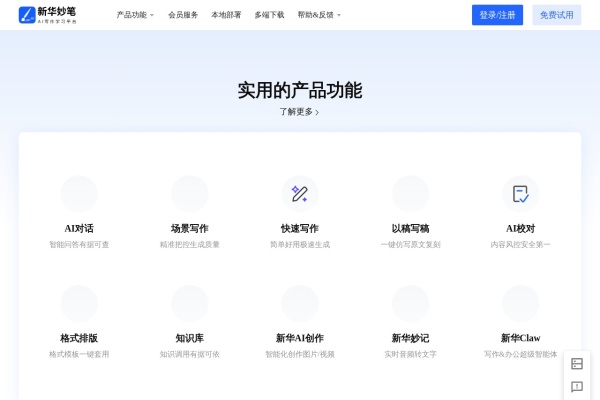Click the 新华Claw circular icon placeholder

click(x=520, y=304)
